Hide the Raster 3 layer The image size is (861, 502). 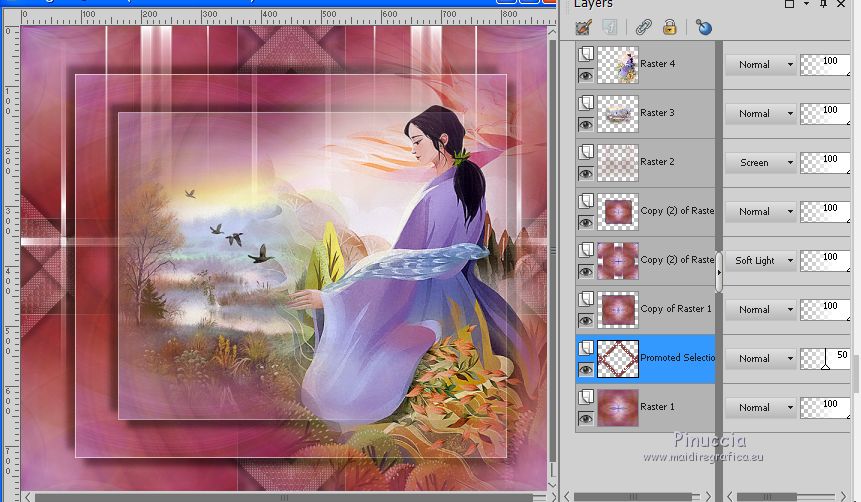pos(586,125)
